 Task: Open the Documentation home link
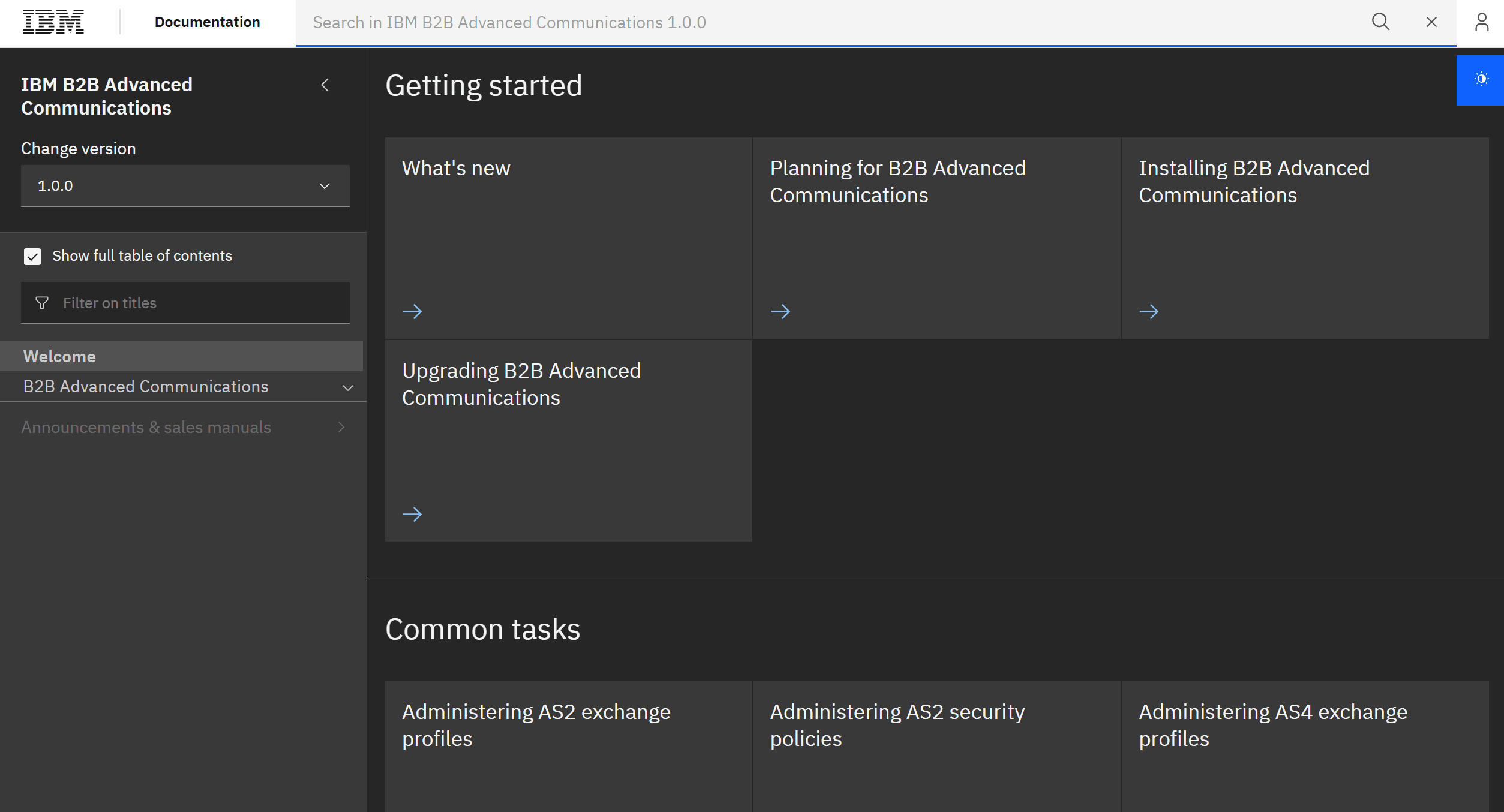click(207, 22)
